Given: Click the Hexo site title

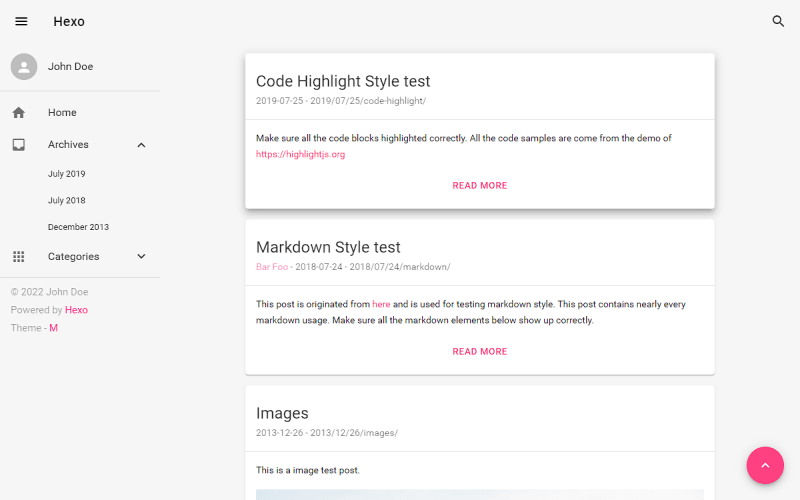Looking at the screenshot, I should point(69,21).
